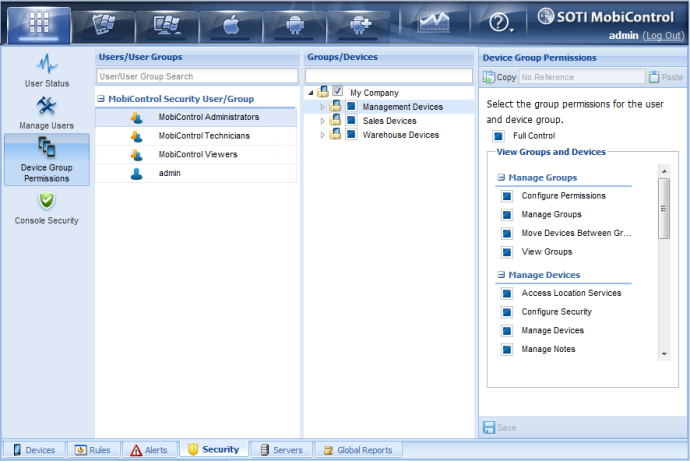Open the reports chart icon in toolbar
The height and width of the screenshot is (461, 690).
pyautogui.click(x=434, y=22)
